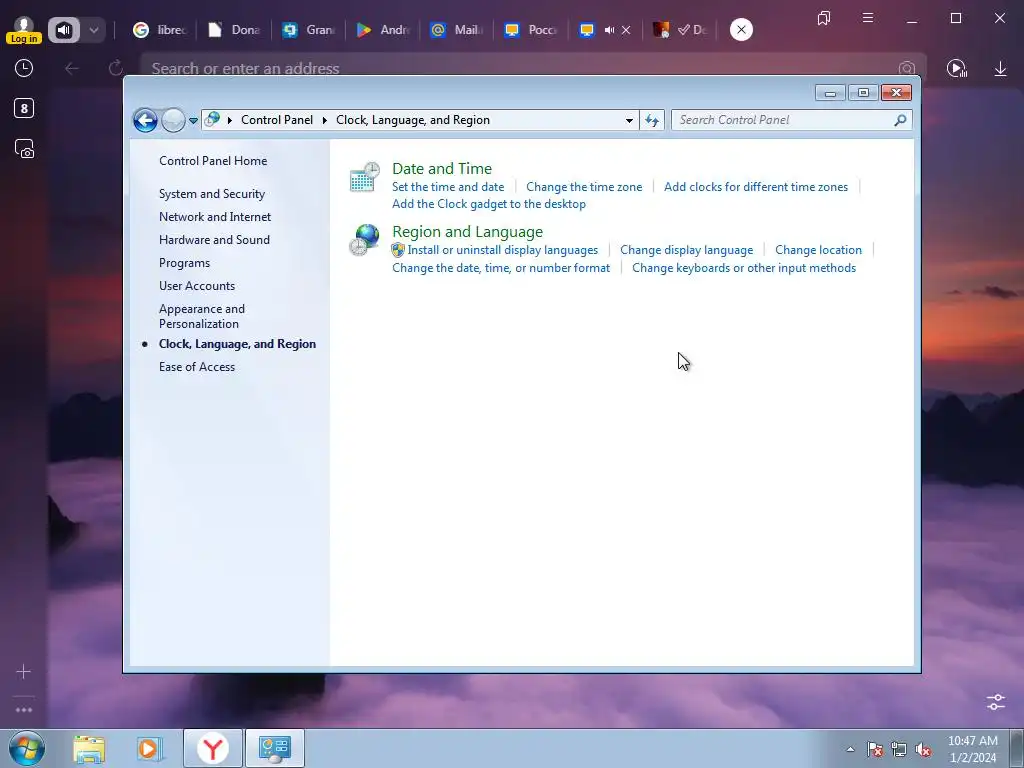Open the Region and Language heading
The image size is (1024, 768).
point(467,232)
